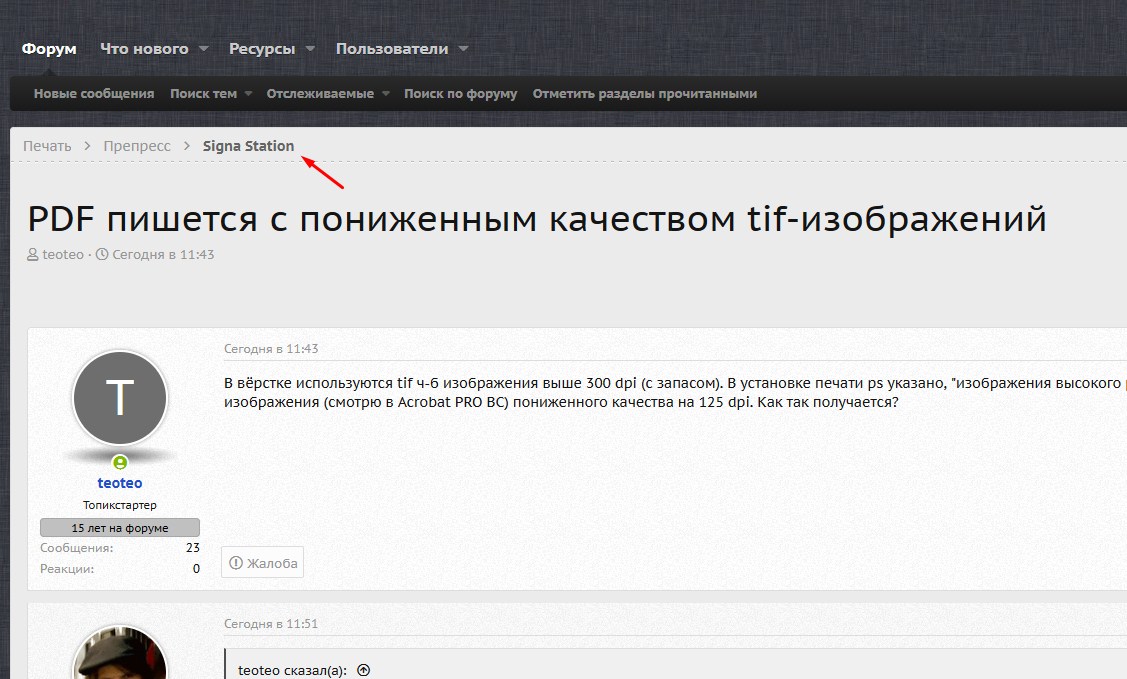
Task: Click Реакции count 0
Action: click(196, 568)
